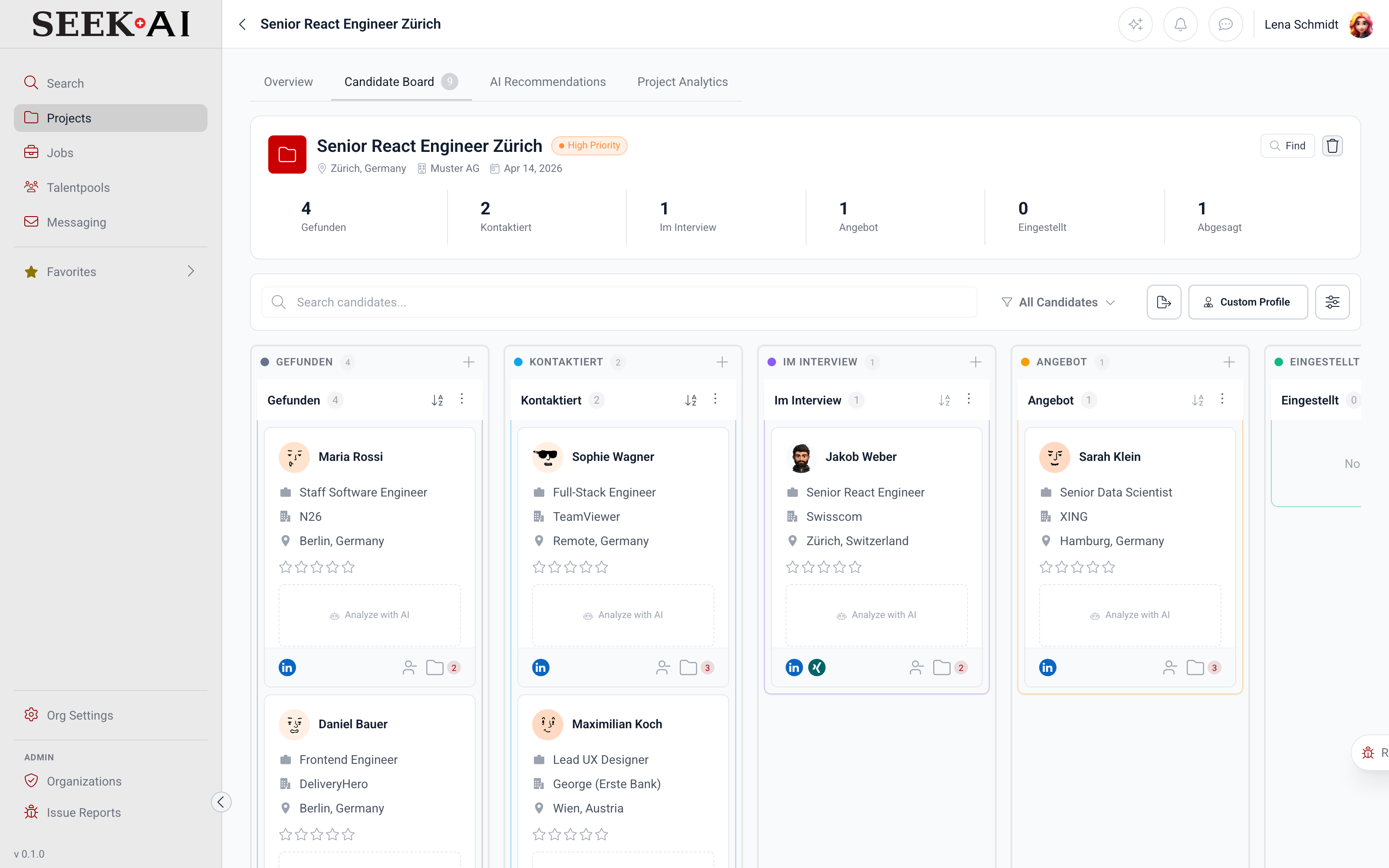Open Maria Rossi's LinkedIn profile icon
Viewport: 1389px width, 868px height.
287,667
